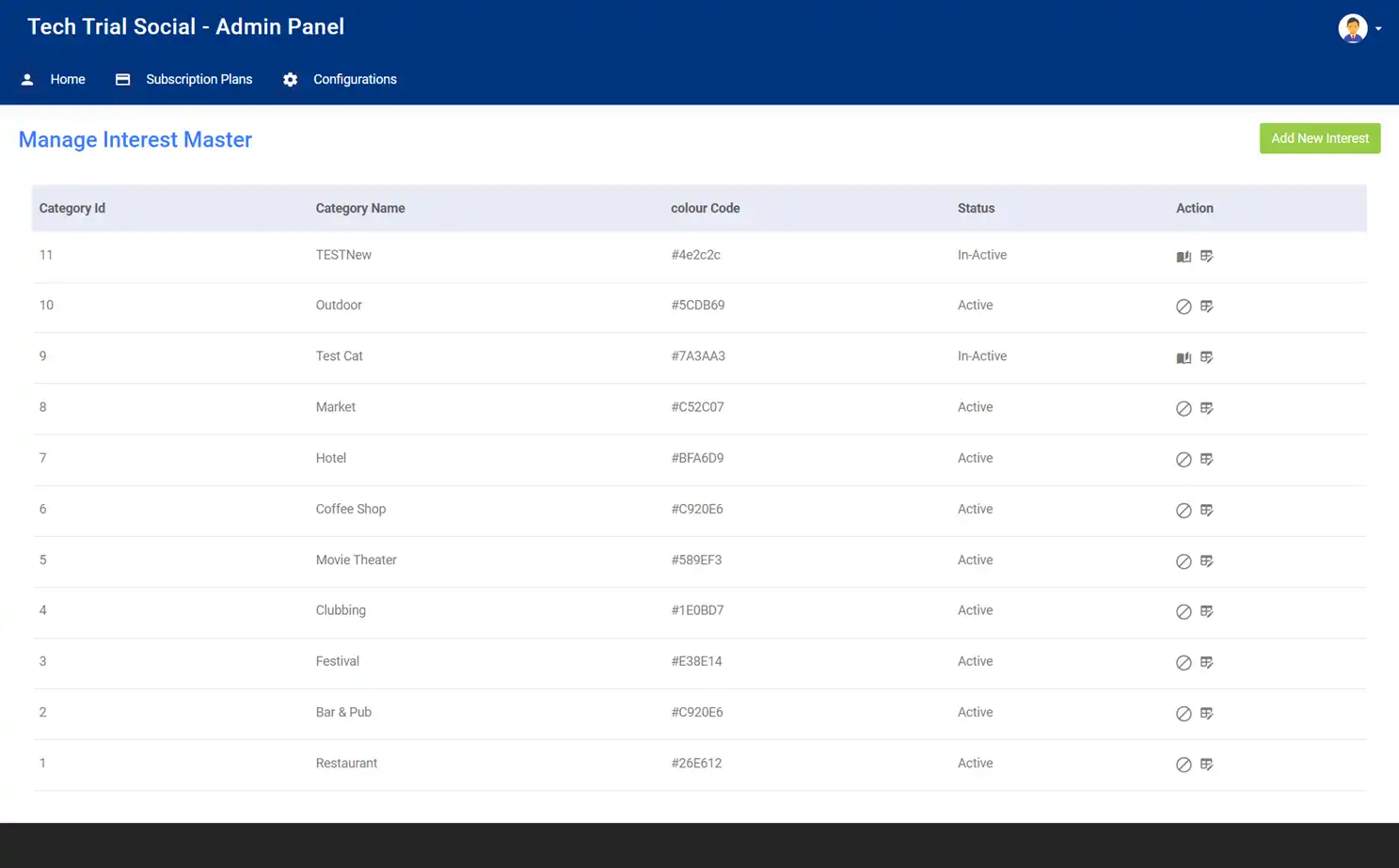Screen dimensions: 1399x868
Task: Toggle Movie Theater's active status via block icon
Action: tap(1184, 560)
